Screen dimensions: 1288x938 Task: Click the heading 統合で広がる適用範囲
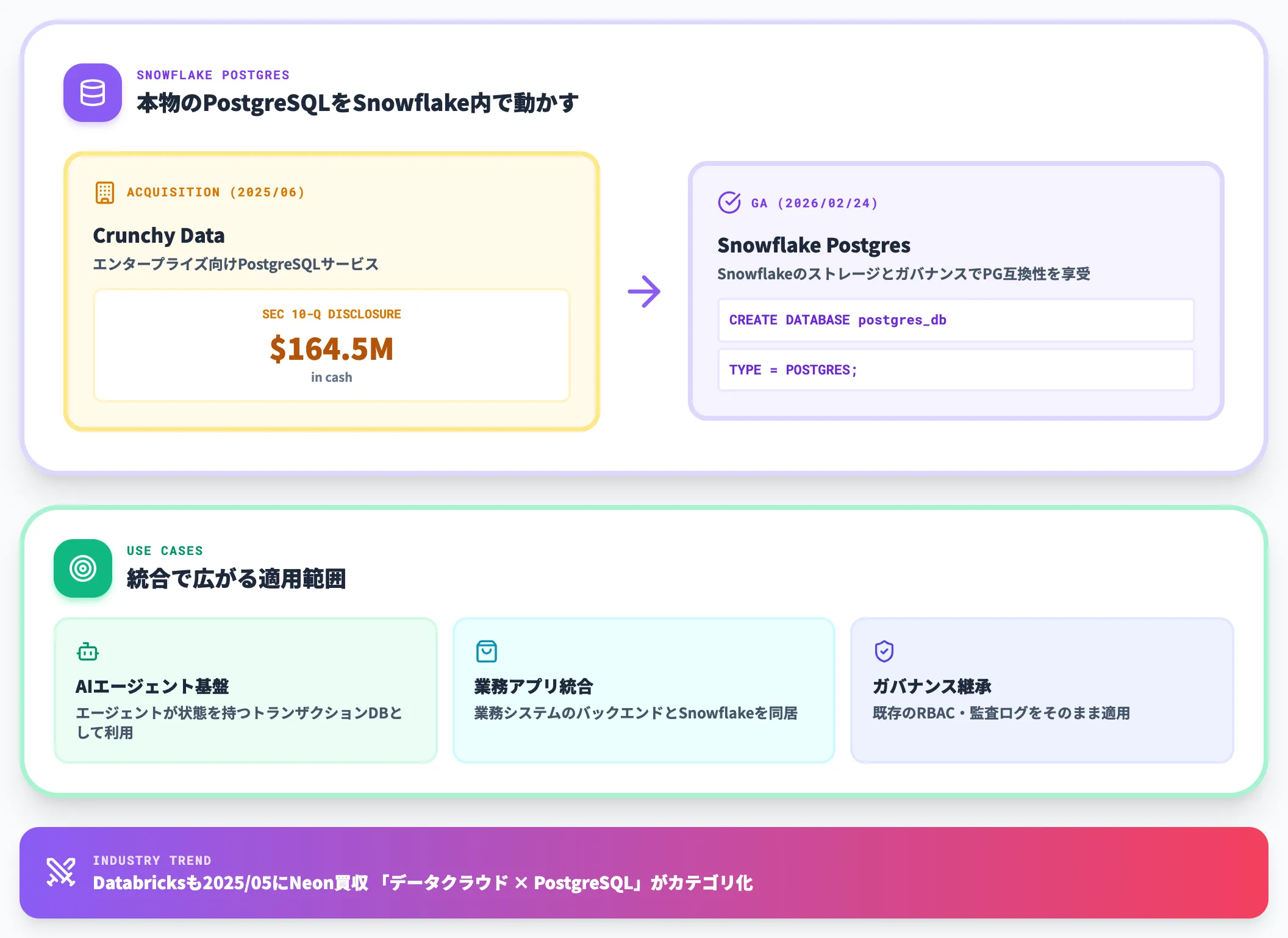(x=237, y=579)
